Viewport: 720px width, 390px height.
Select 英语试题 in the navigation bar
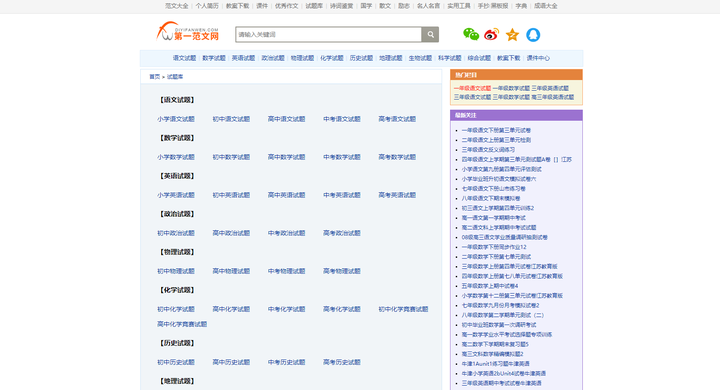click(243, 58)
